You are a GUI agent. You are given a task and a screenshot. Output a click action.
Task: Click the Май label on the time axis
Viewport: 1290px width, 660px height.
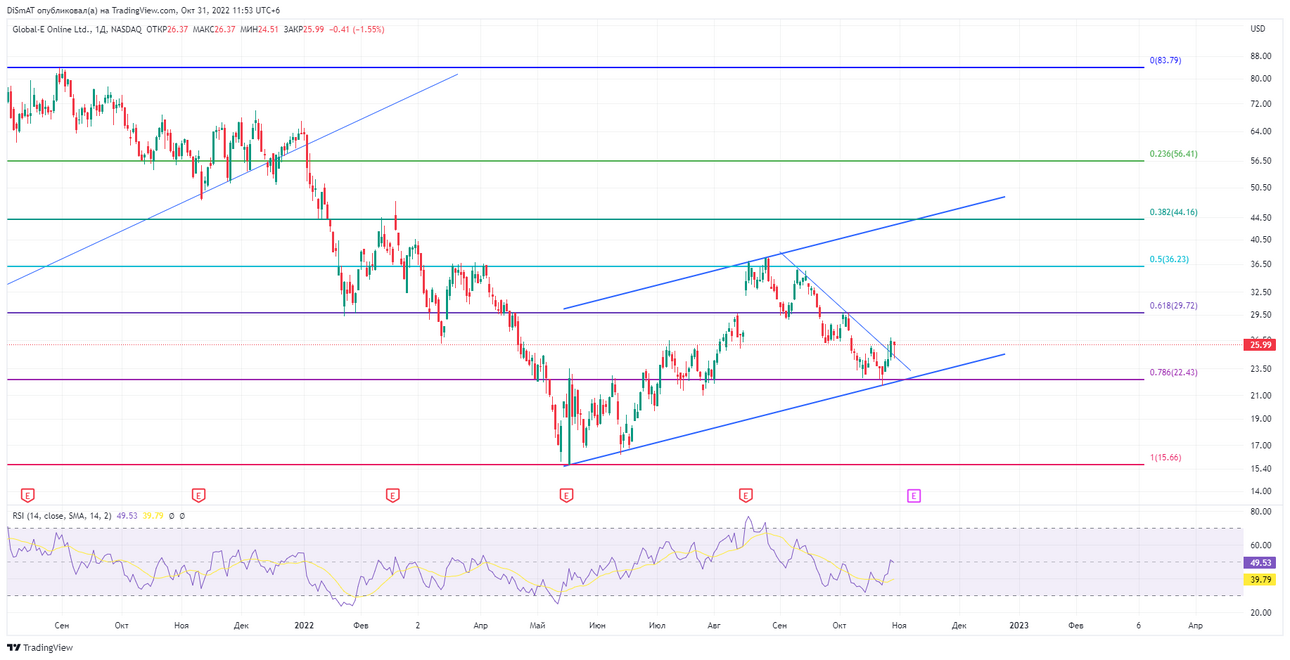point(539,625)
